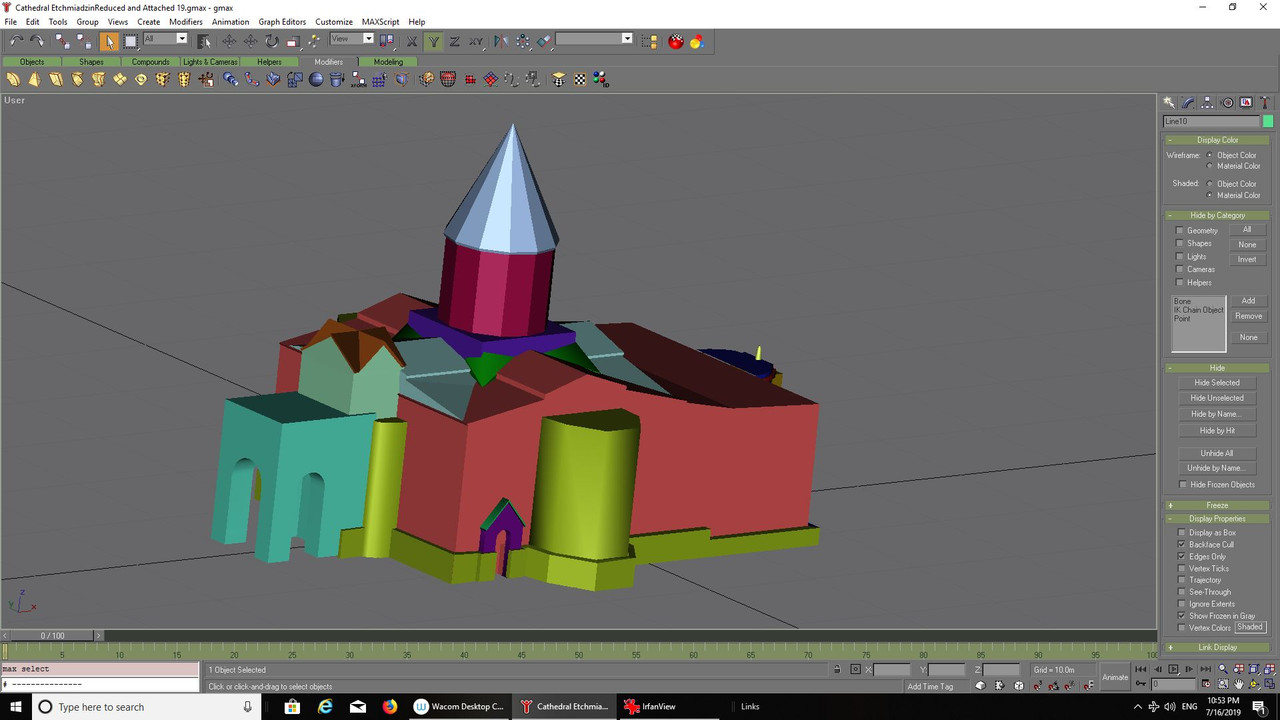Viewport: 1280px width, 720px height.
Task: Click the Hide Unselected button
Action: (x=1217, y=398)
